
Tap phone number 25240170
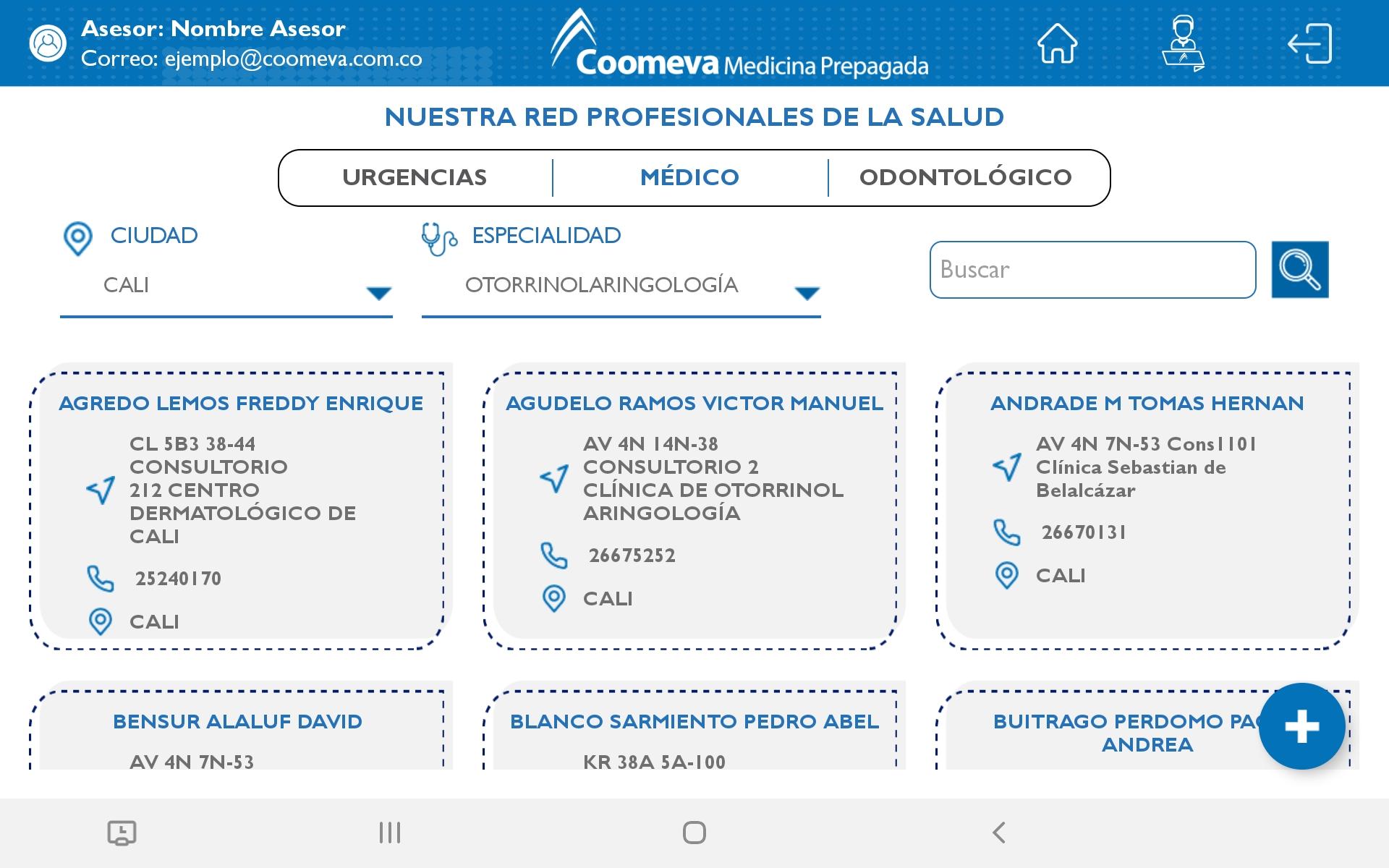point(178,579)
